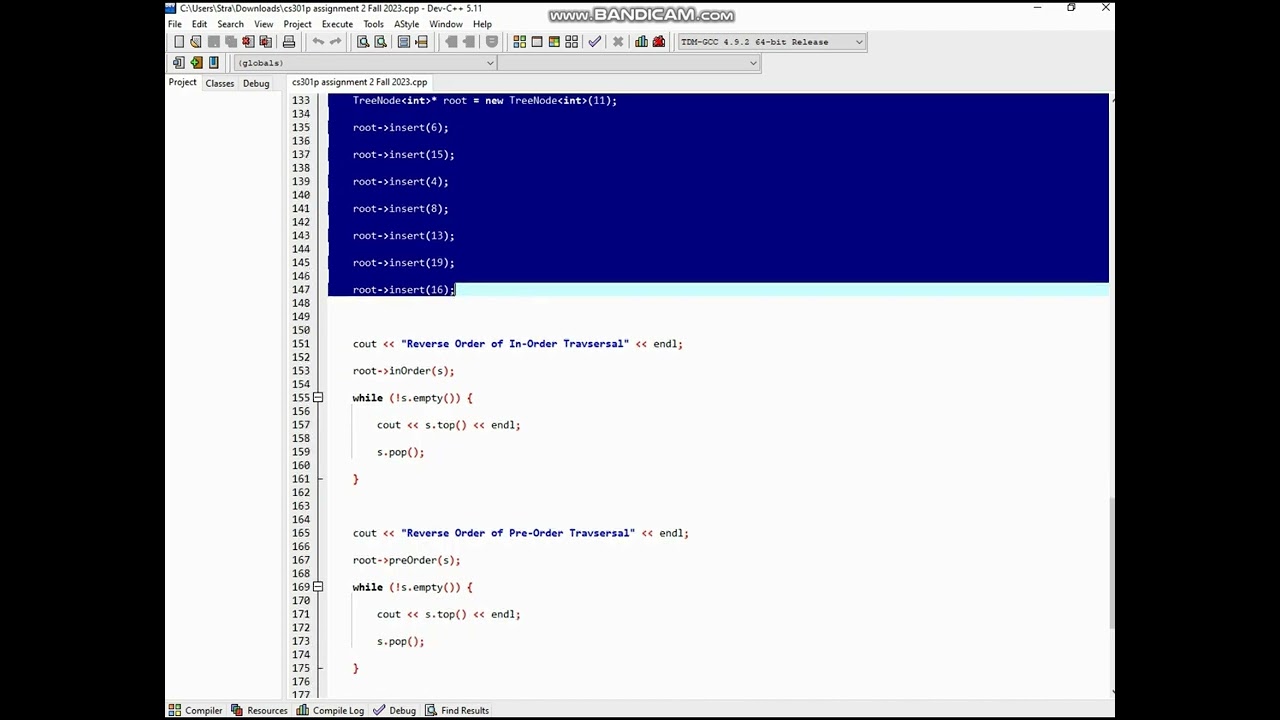Click the Save file toolbar icon
Image resolution: width=1280 pixels, height=720 pixels.
pos(214,42)
